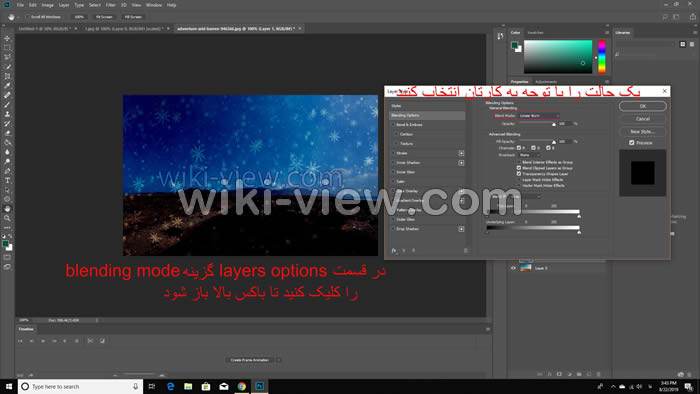Enable Drop Shadow style checkbox
The width and height of the screenshot is (700, 394).
pyautogui.click(x=393, y=229)
